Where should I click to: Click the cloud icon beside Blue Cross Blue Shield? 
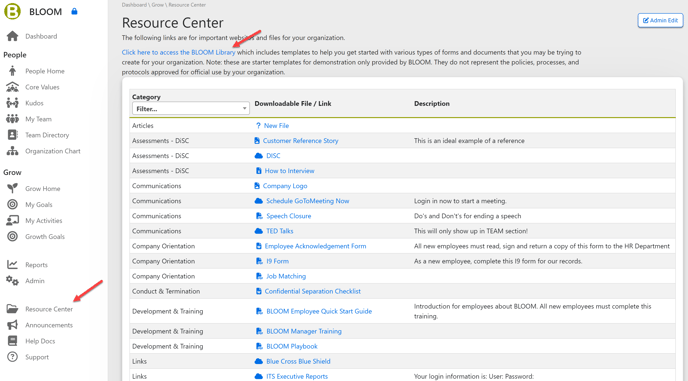(x=259, y=361)
